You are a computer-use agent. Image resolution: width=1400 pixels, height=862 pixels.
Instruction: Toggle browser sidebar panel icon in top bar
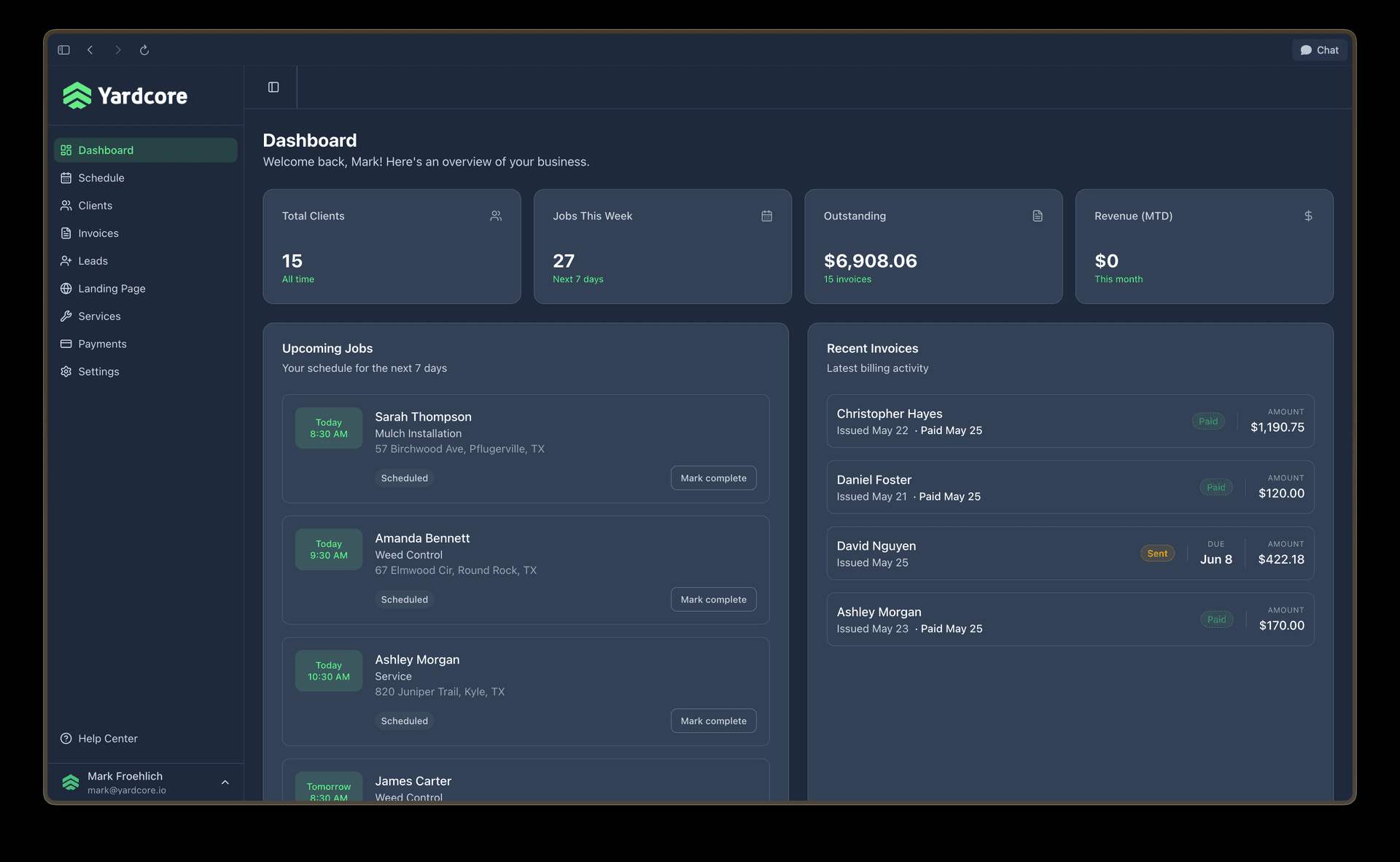pos(64,50)
